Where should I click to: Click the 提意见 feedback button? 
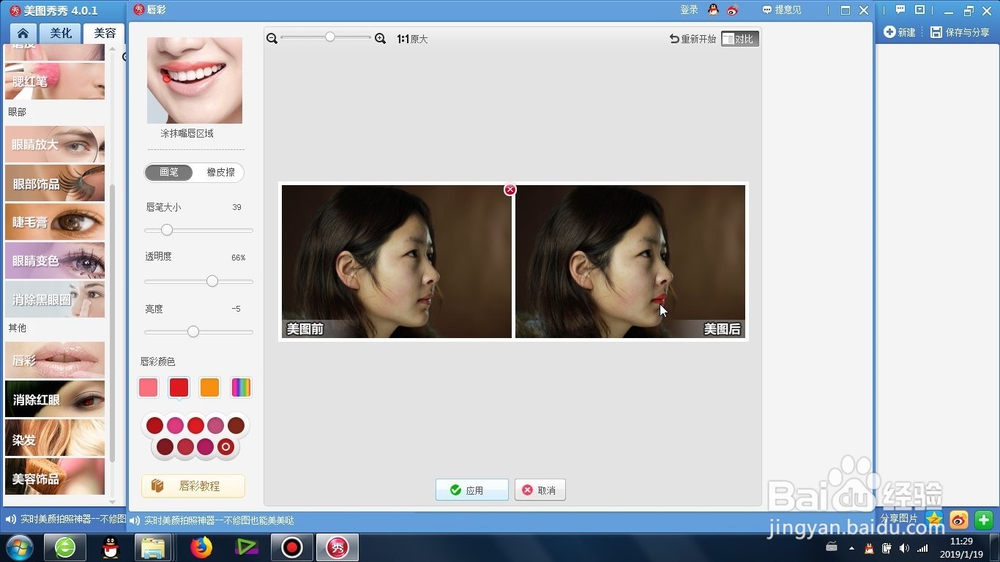782,10
